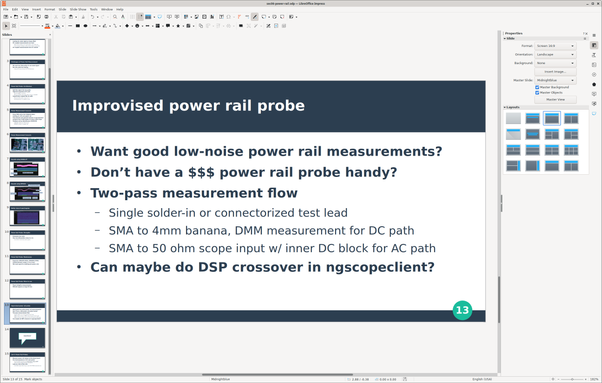Screen dimensions: 602x383
Task: Select the Ellipse shape tool
Action: pyautogui.click(x=85, y=26)
